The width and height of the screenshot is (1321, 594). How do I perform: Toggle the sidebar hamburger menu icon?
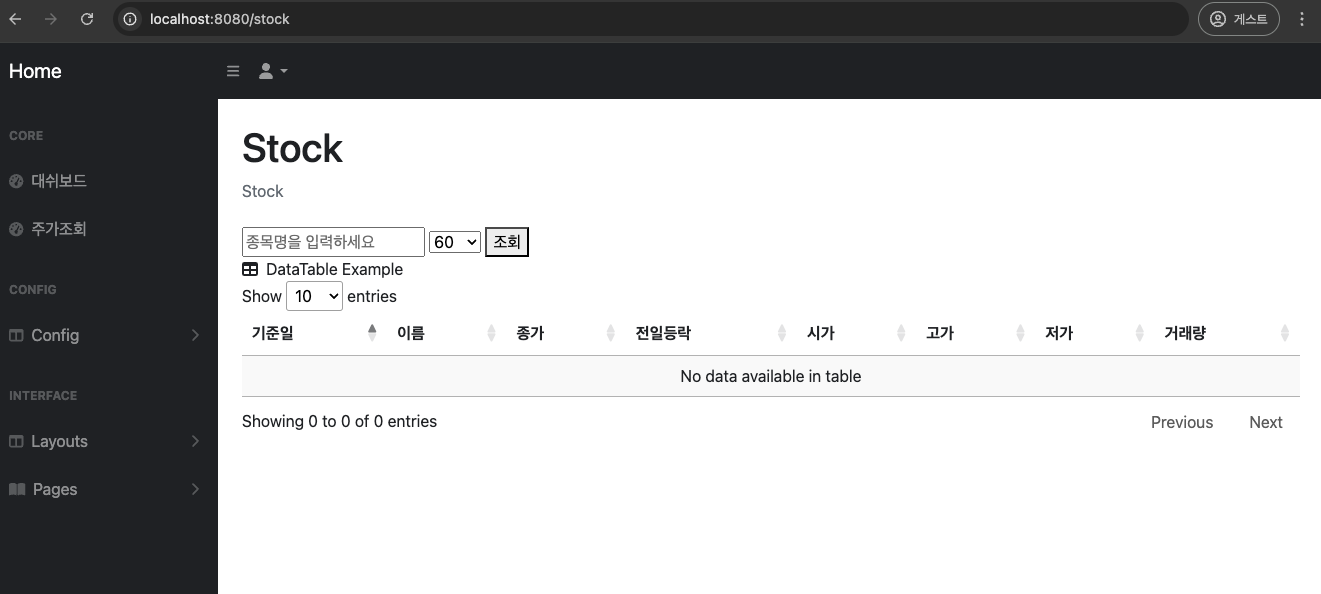coord(233,71)
